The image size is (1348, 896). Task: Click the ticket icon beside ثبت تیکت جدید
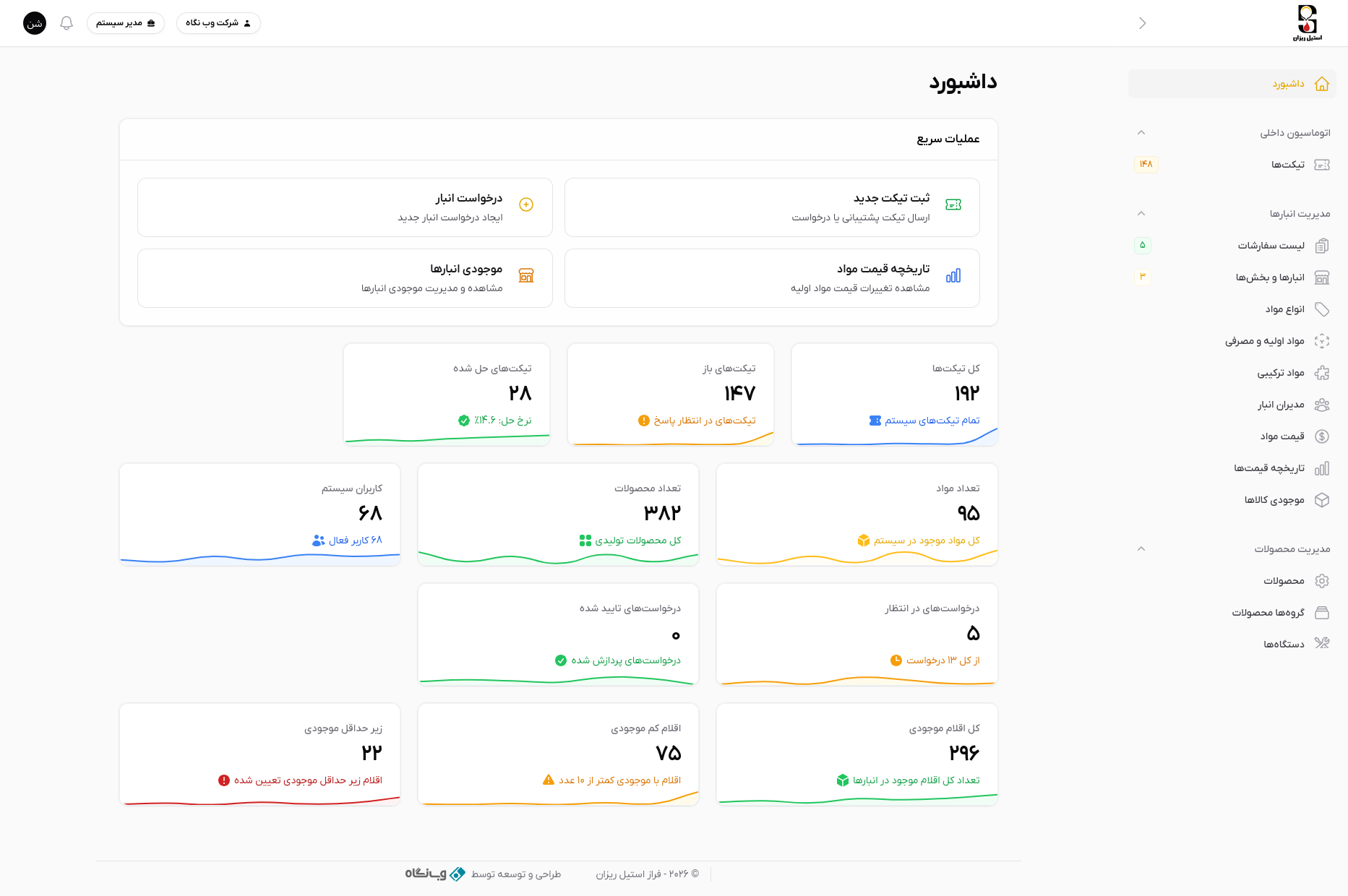click(953, 205)
